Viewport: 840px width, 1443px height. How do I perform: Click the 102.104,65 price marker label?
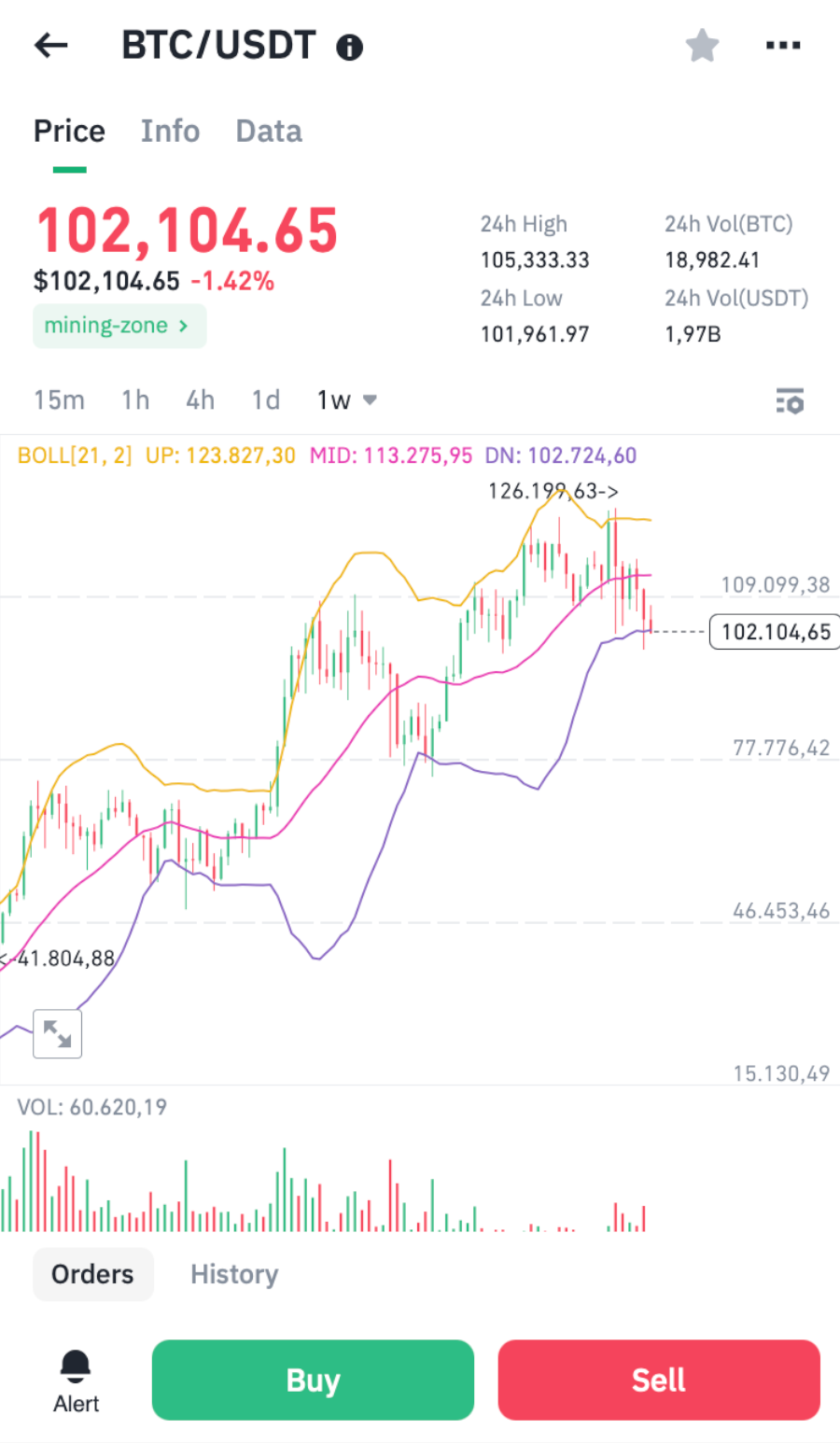[775, 632]
